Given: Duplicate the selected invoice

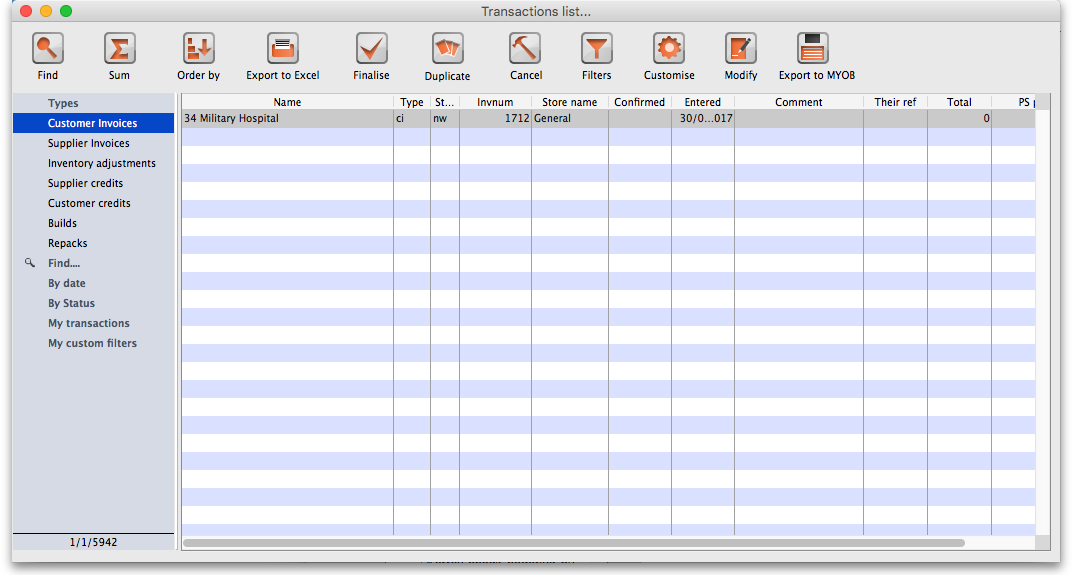Looking at the screenshot, I should coord(447,48).
